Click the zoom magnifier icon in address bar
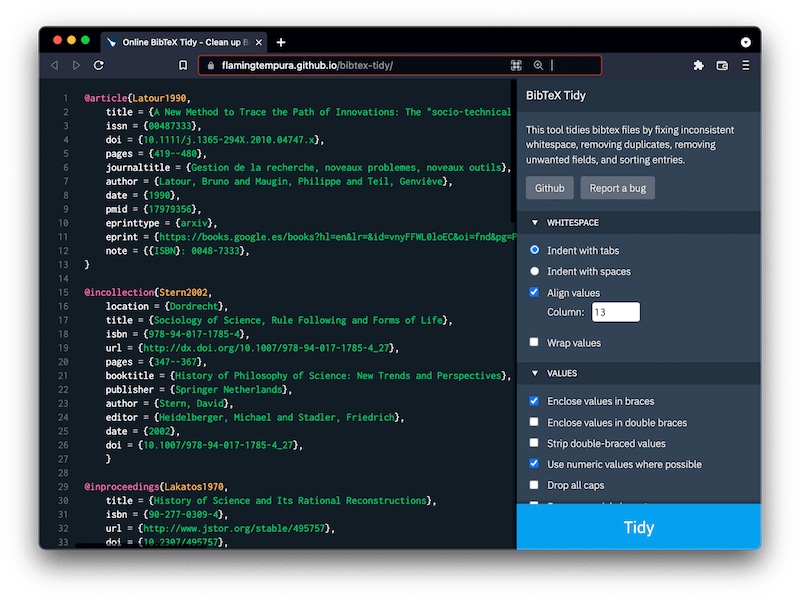The image size is (800, 601). click(538, 65)
